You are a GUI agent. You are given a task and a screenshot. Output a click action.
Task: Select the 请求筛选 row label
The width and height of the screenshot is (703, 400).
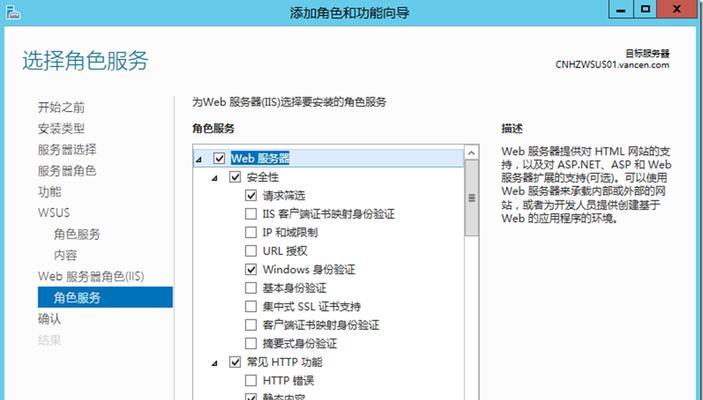point(284,196)
